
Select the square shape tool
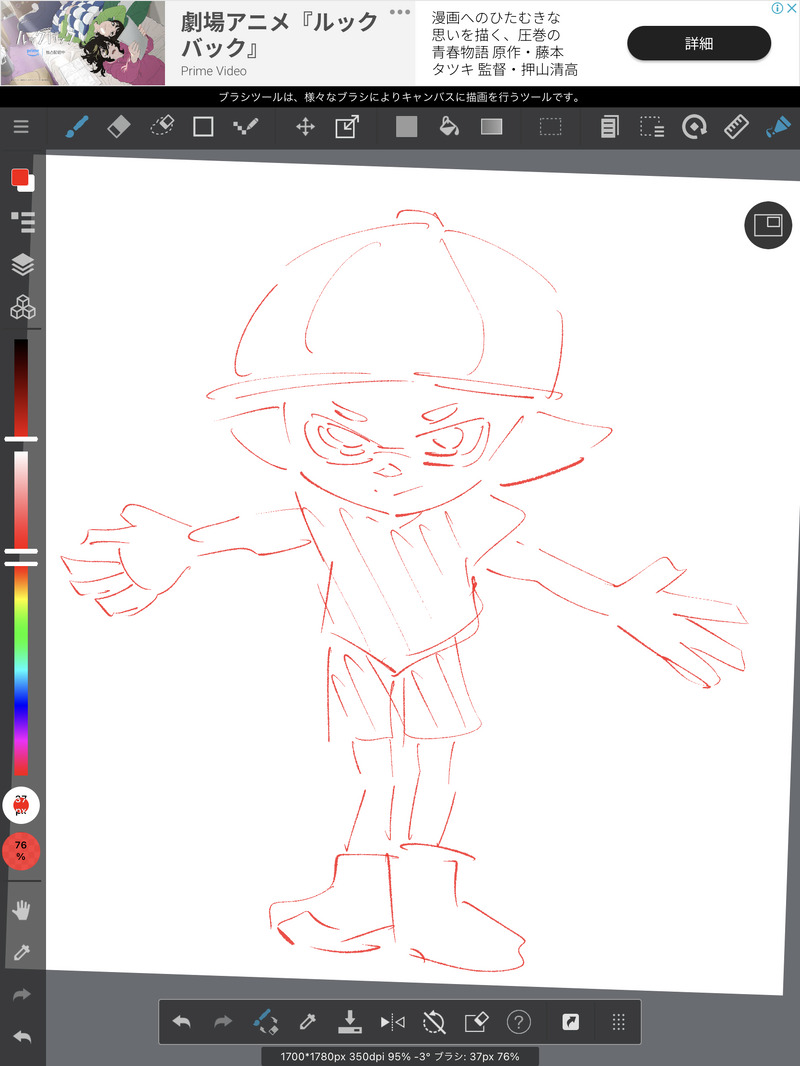(x=203, y=126)
